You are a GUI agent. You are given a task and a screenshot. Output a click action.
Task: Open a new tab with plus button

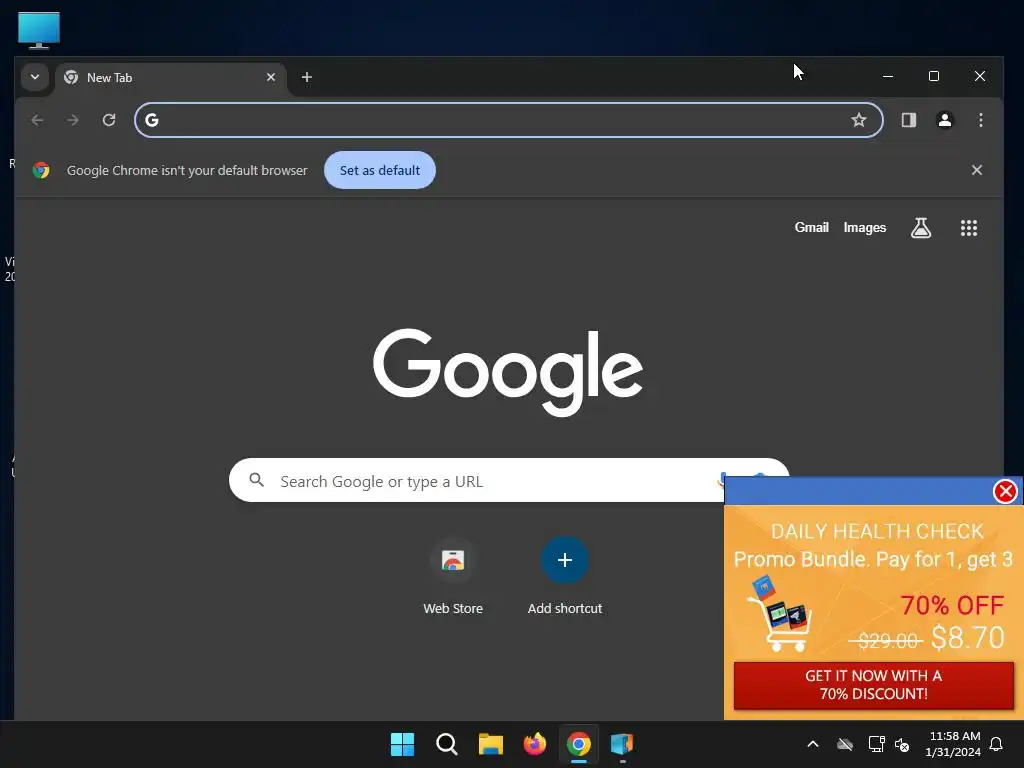click(306, 77)
